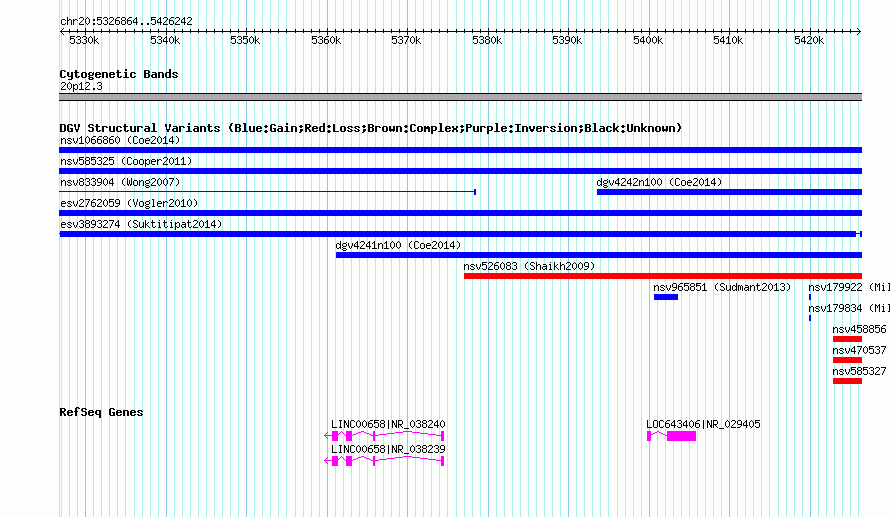Click the nsv585325 (Cooper2011) label
Image resolution: width=890 pixels, height=517 pixels.
(x=126, y=161)
